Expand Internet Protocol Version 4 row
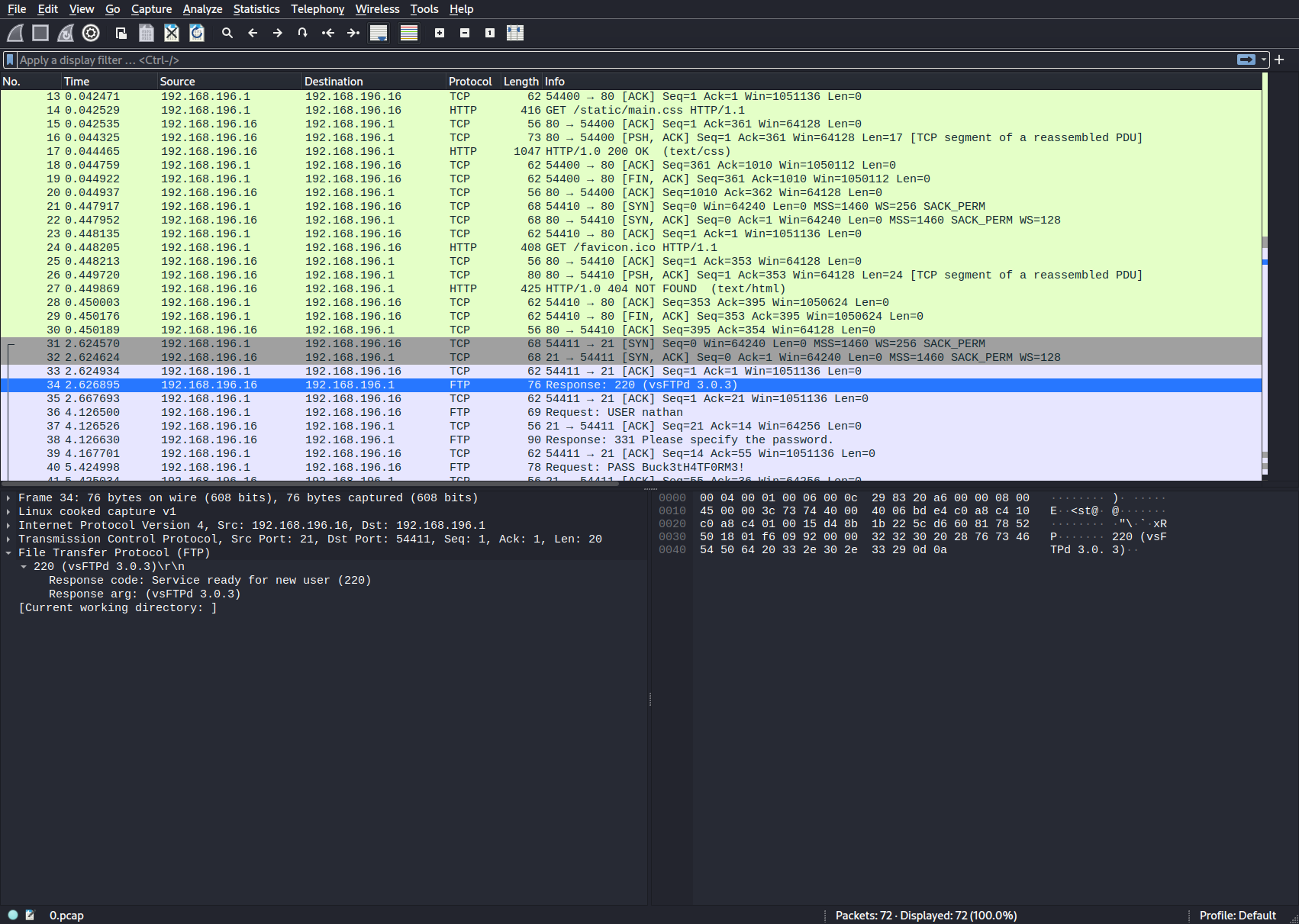Viewport: 1299px width, 924px height. [8, 526]
